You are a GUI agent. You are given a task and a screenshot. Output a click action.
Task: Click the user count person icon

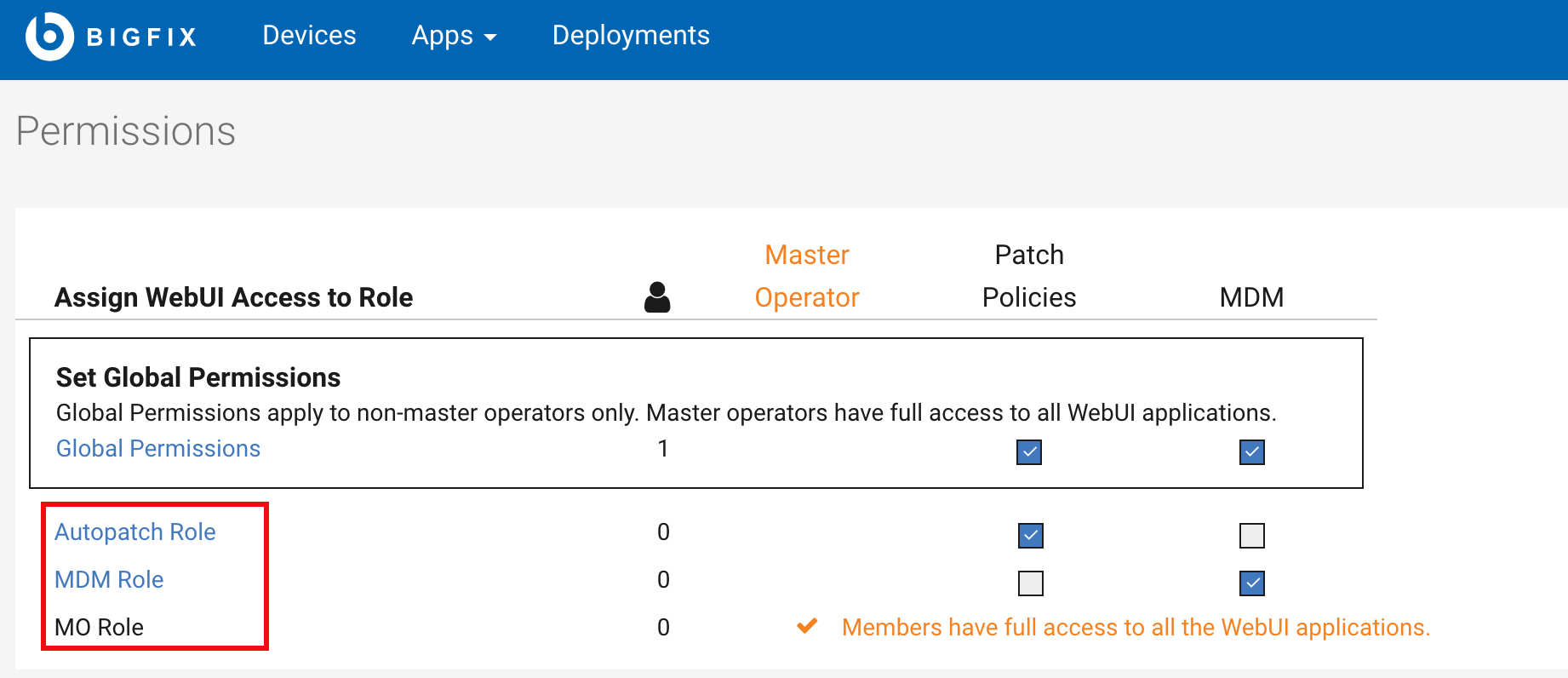657,297
